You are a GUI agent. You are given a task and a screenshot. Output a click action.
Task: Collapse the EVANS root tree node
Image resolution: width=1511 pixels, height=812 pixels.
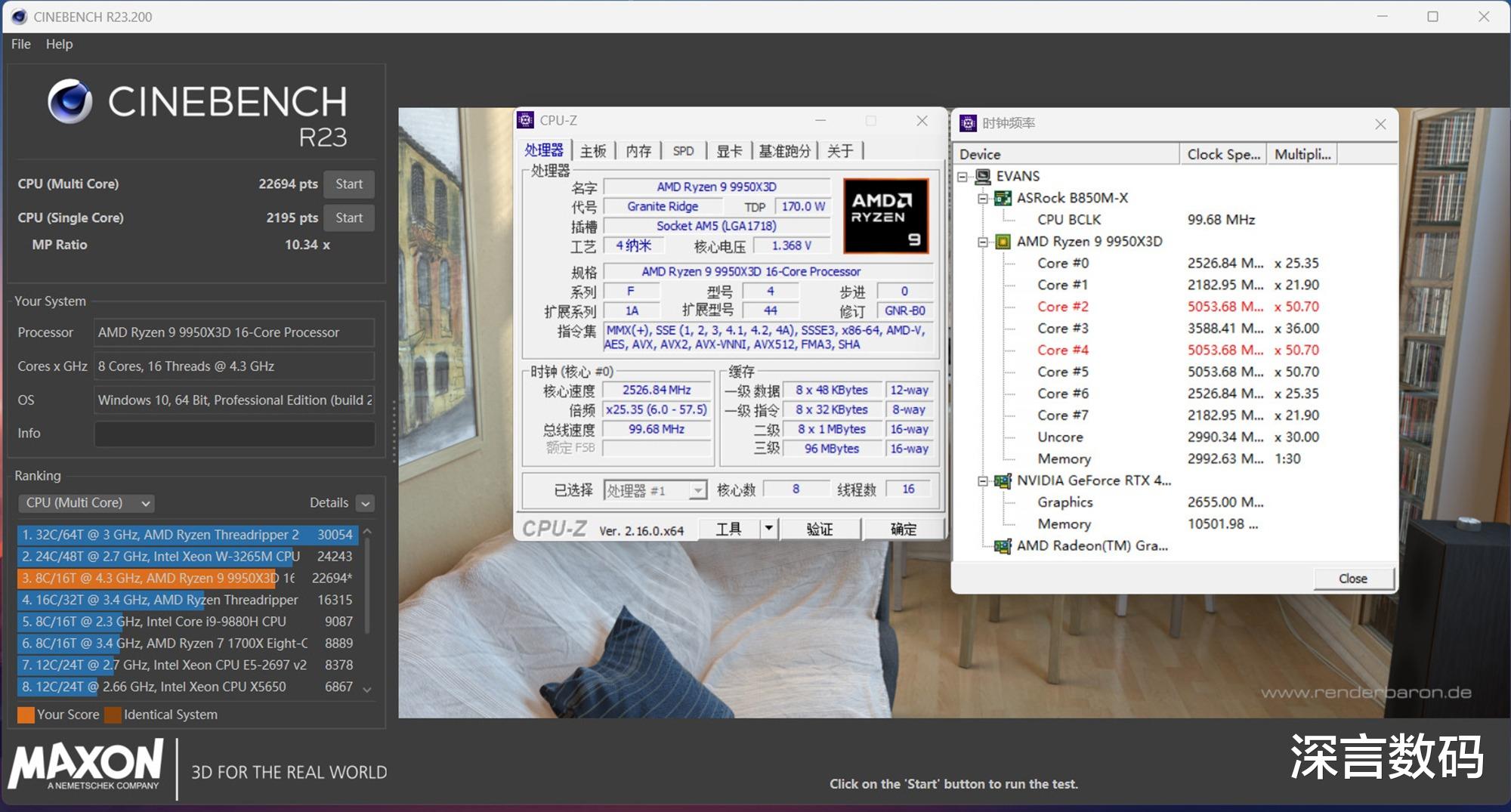click(962, 177)
